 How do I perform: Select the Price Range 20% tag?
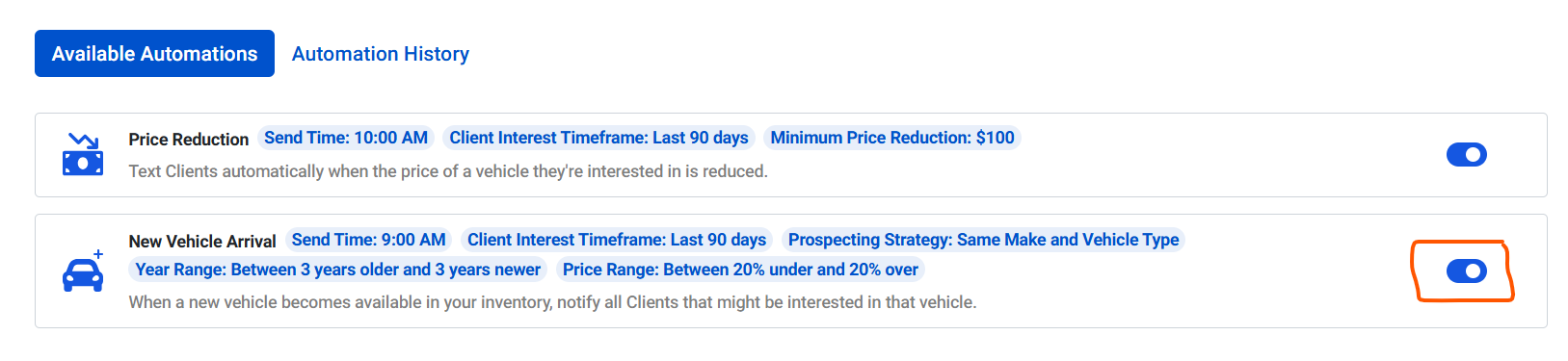click(740, 270)
